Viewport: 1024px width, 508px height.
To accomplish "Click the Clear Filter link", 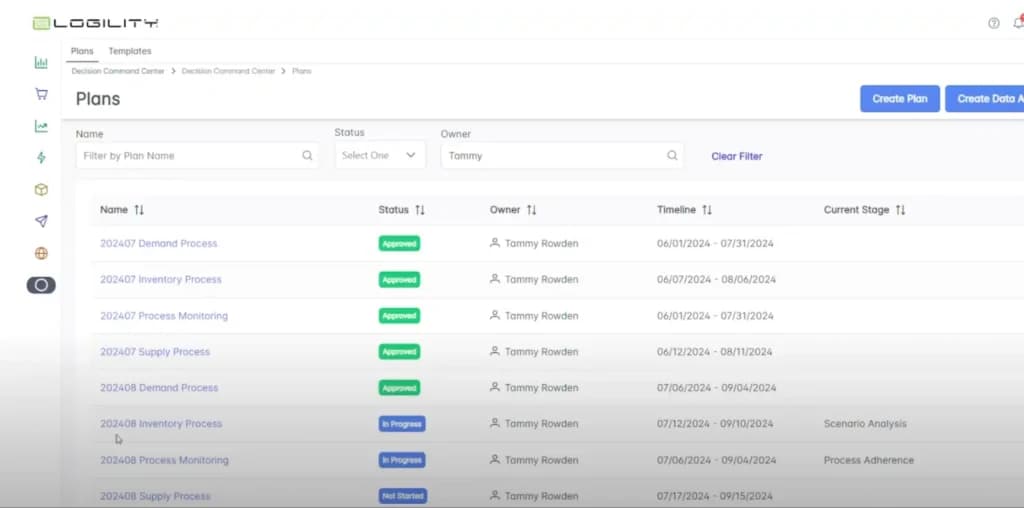I will coord(737,156).
